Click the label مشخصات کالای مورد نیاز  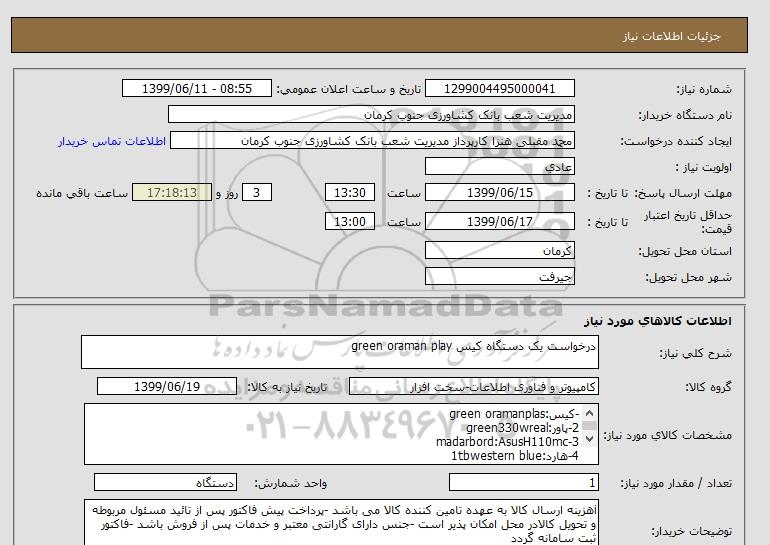coord(667,435)
